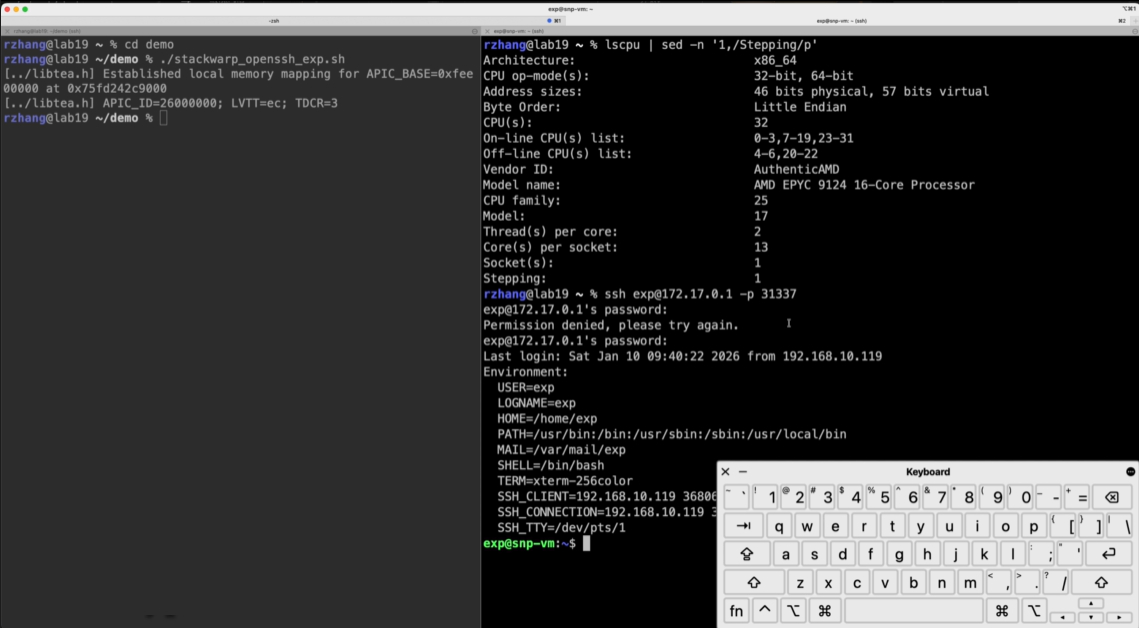Switch to the -zsh terminal tab

pyautogui.click(x=274, y=20)
